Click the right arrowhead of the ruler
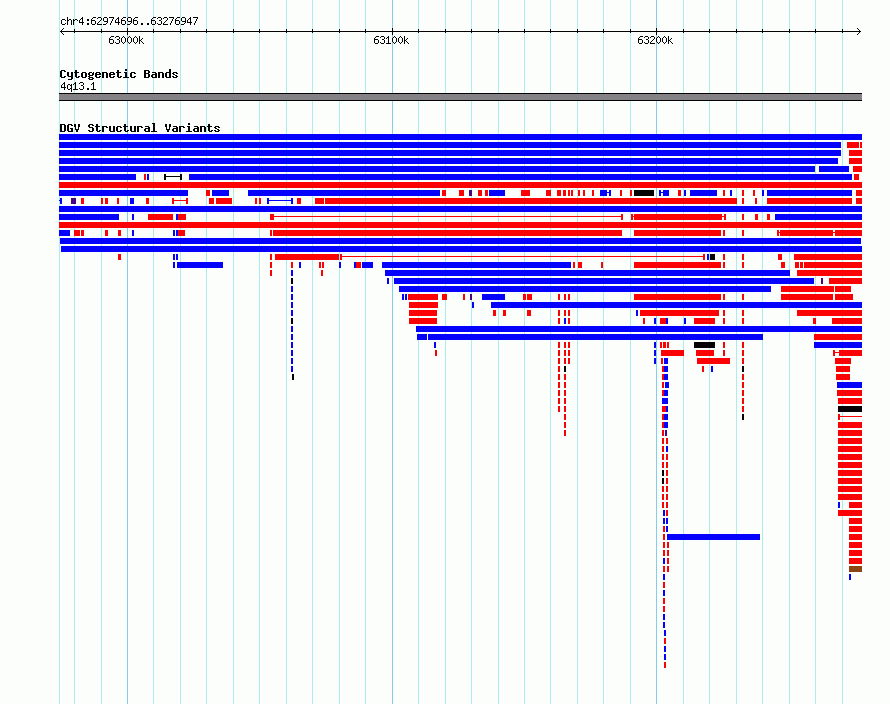The height and width of the screenshot is (704, 890). 859,32
